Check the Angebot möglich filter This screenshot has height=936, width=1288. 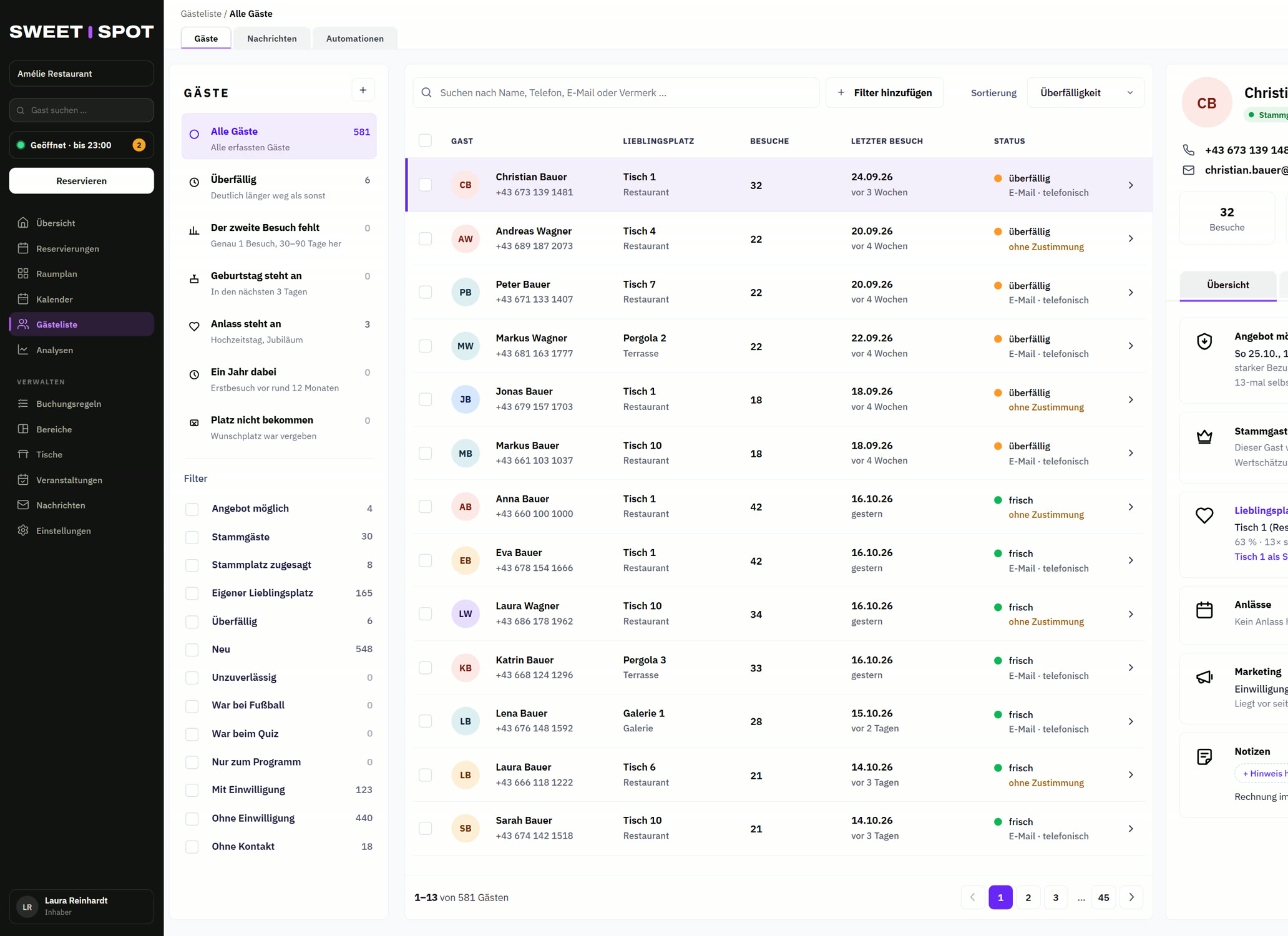[192, 509]
